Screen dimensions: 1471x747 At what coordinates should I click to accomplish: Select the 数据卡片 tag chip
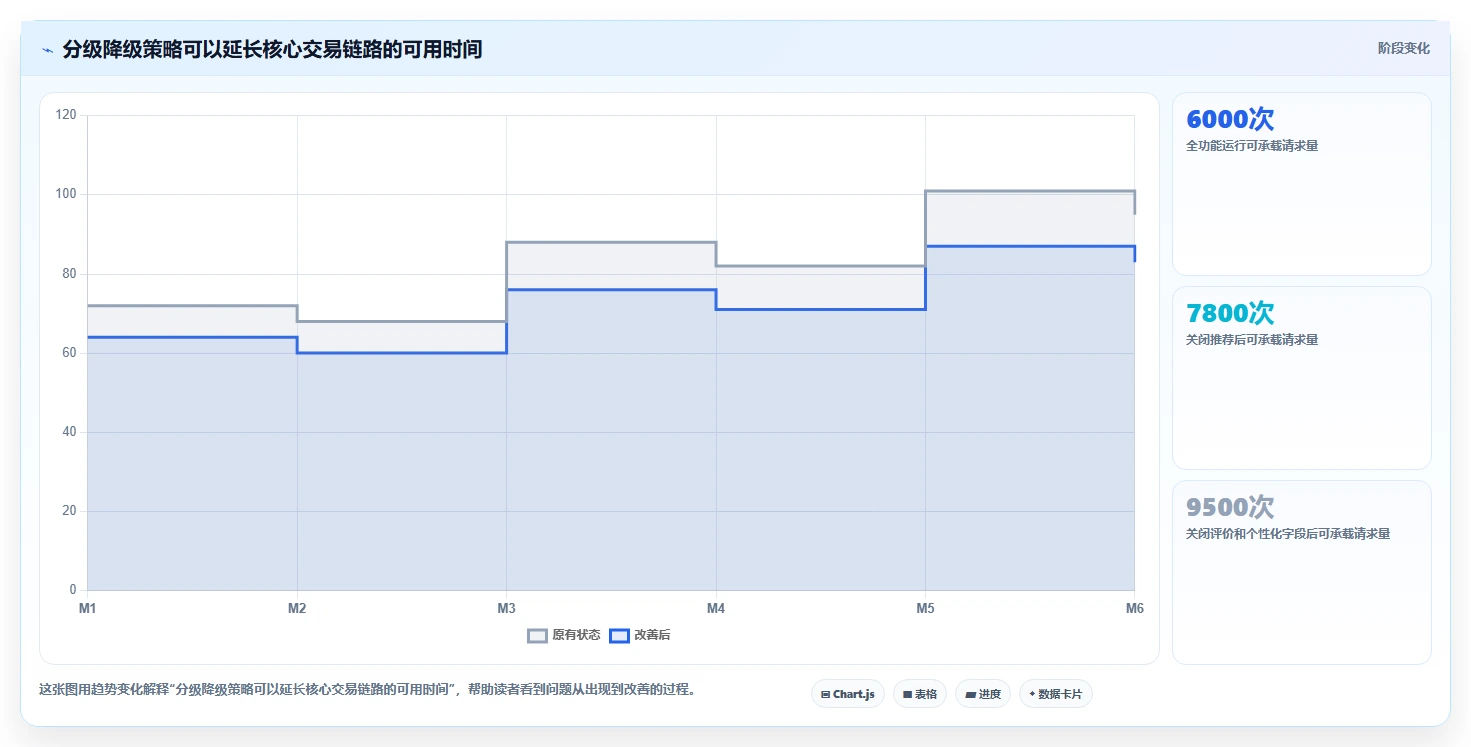[1056, 694]
